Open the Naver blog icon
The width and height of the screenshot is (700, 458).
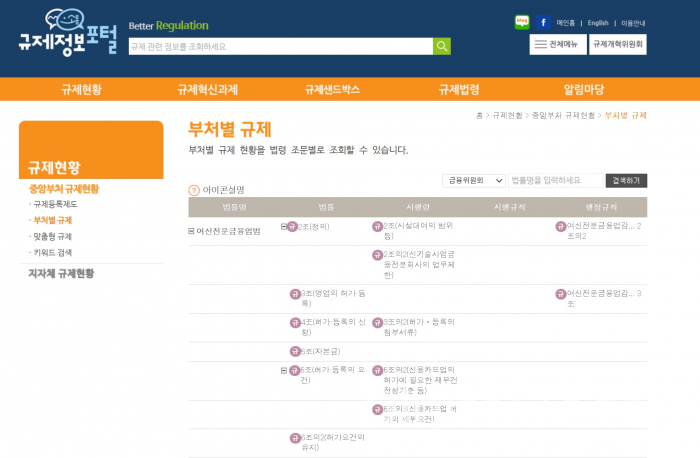[x=521, y=21]
